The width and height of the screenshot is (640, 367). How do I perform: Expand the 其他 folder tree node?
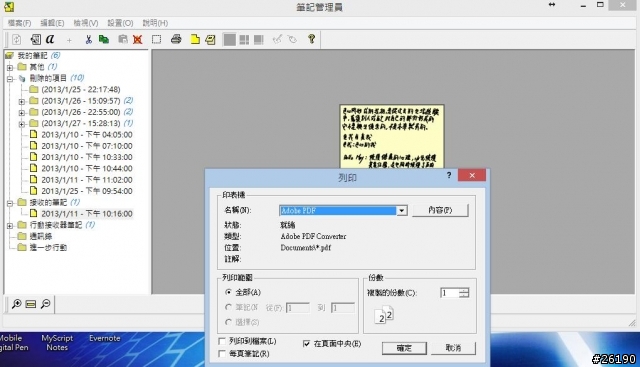point(10,67)
